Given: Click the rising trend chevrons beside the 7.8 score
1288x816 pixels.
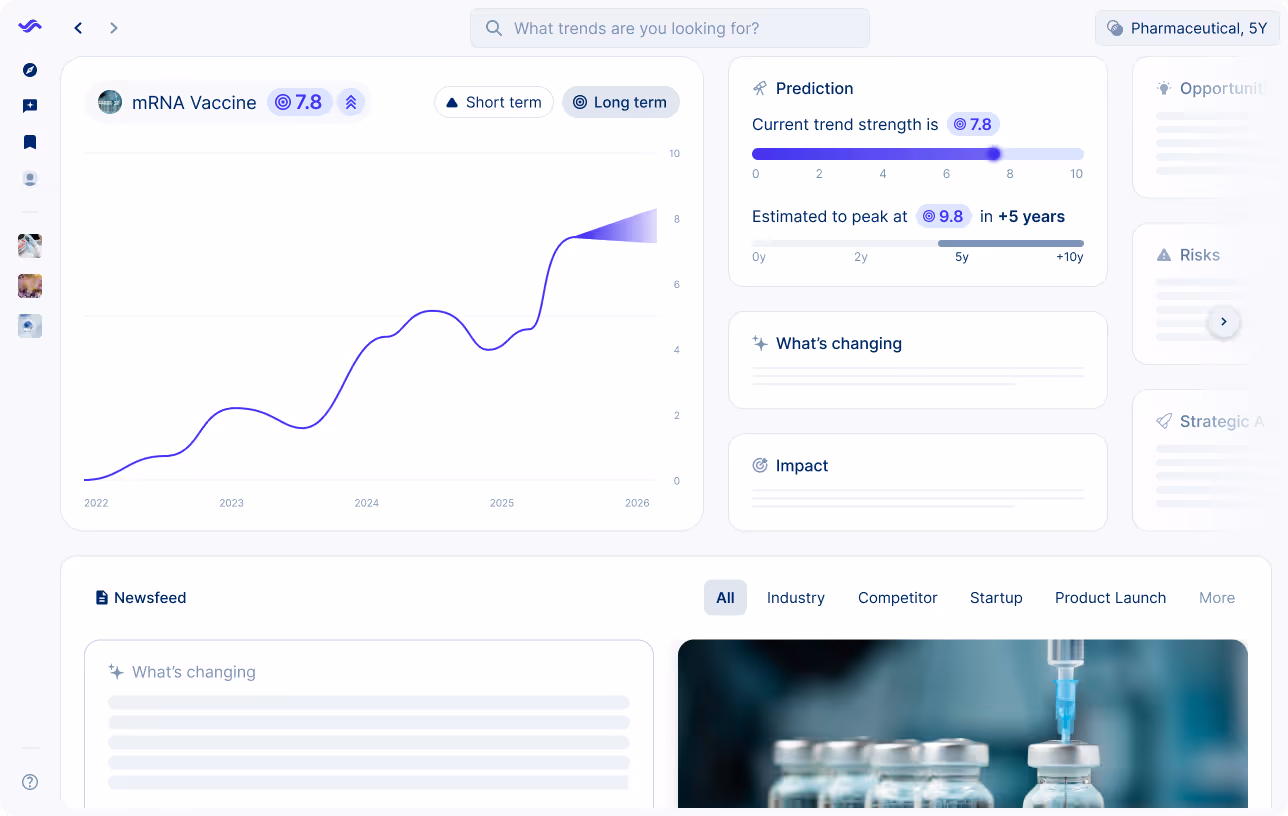Looking at the screenshot, I should (351, 102).
